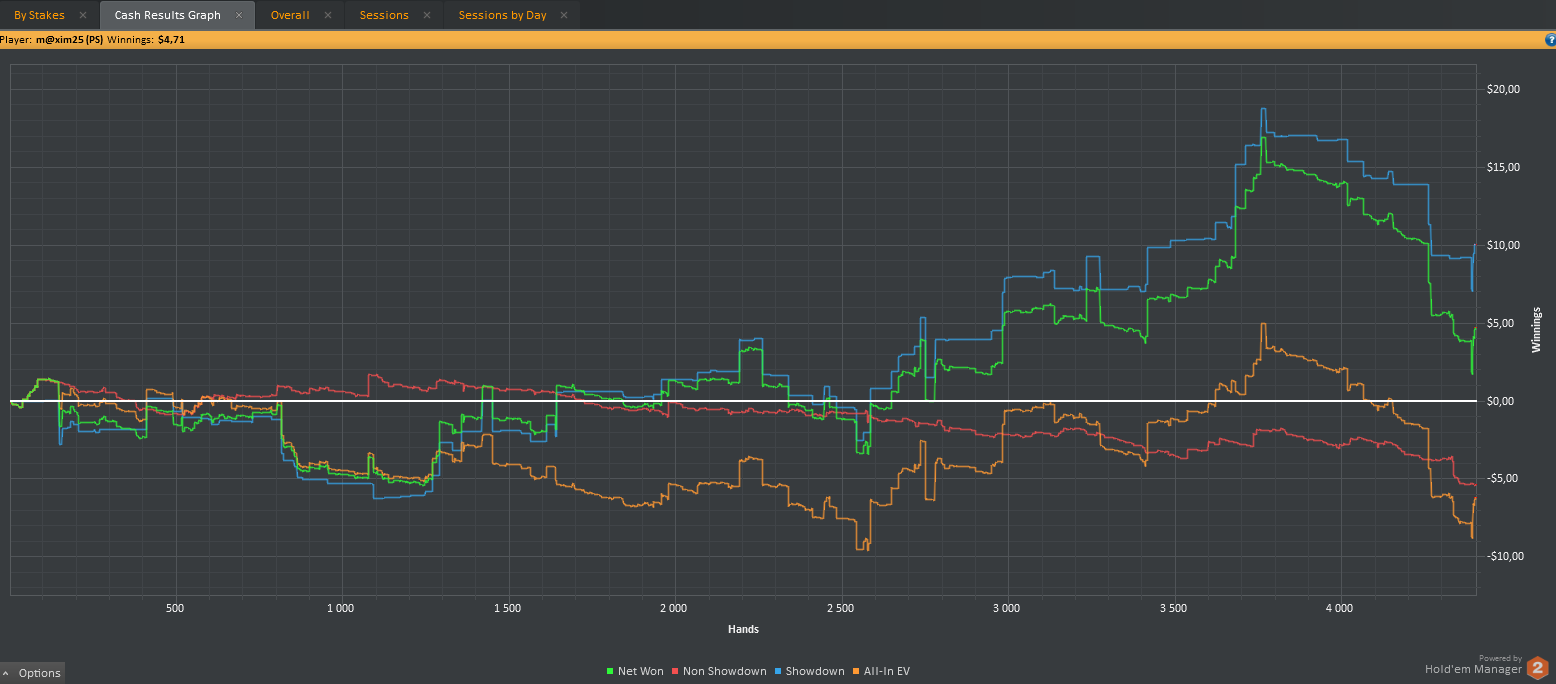Close the Sessions tab

[427, 15]
